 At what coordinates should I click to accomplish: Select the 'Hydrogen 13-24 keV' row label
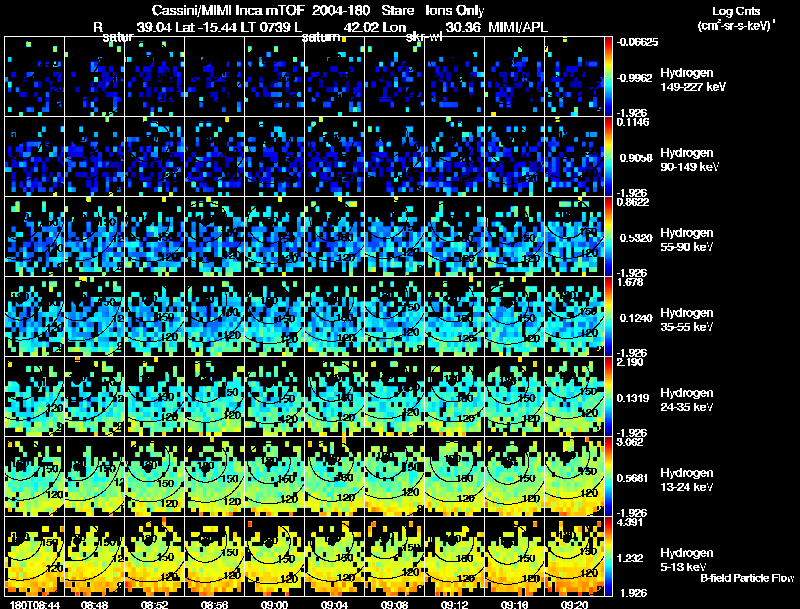[x=687, y=480]
